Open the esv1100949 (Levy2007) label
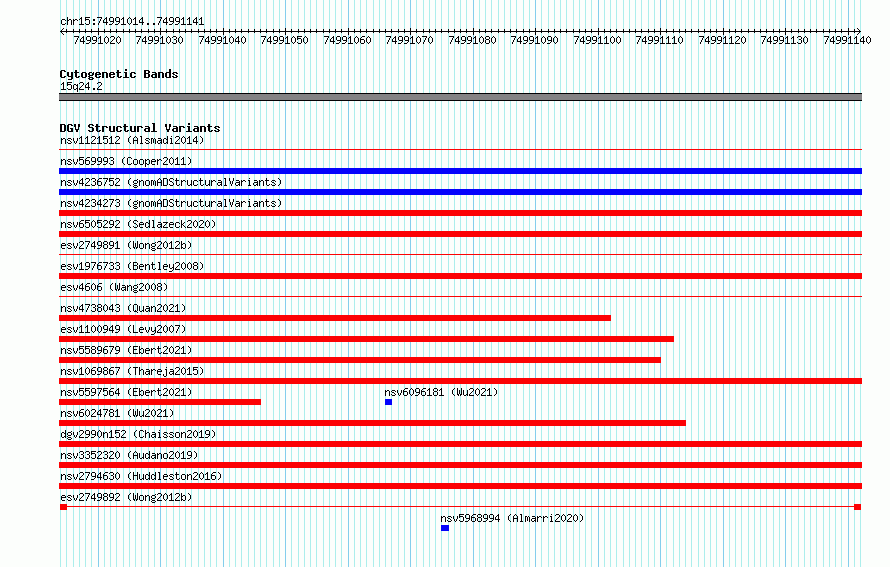890x567 pixels. coord(123,329)
